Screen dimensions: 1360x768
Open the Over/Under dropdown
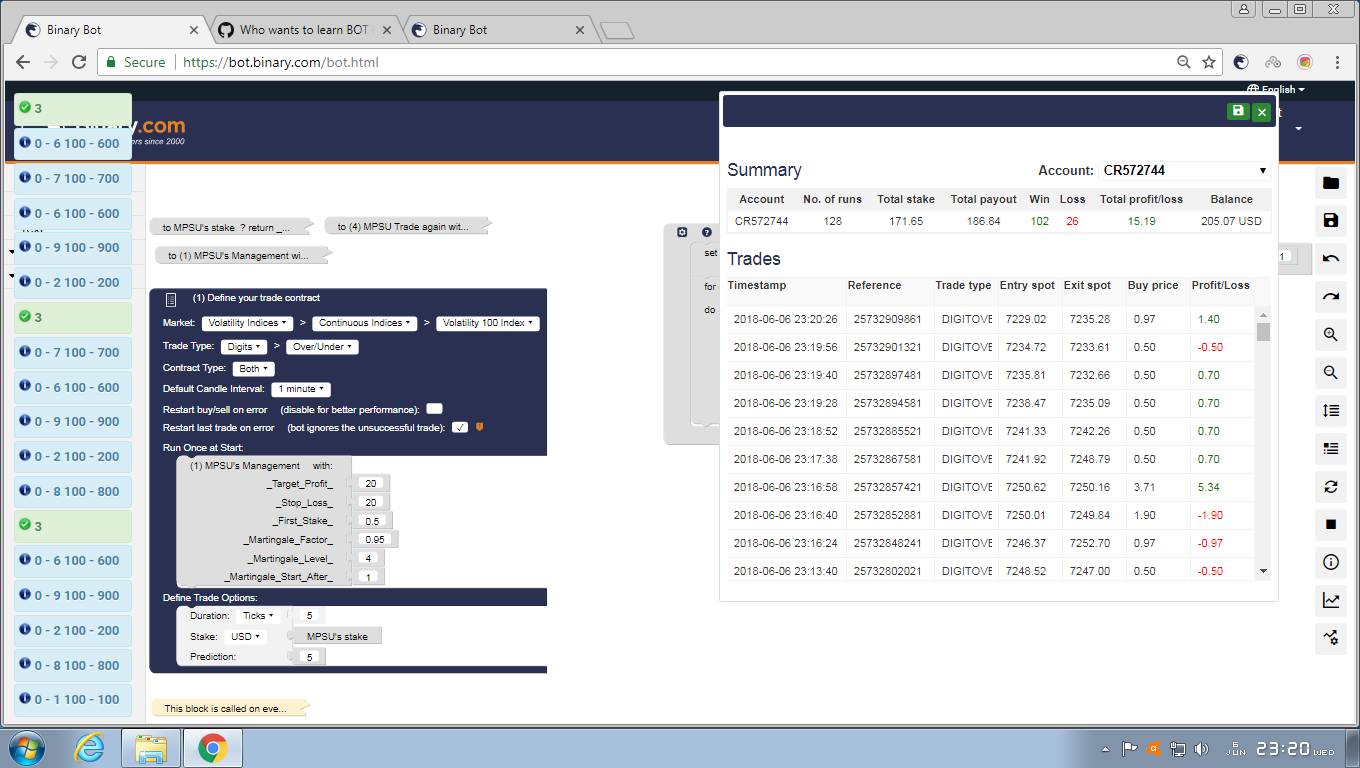coord(321,347)
